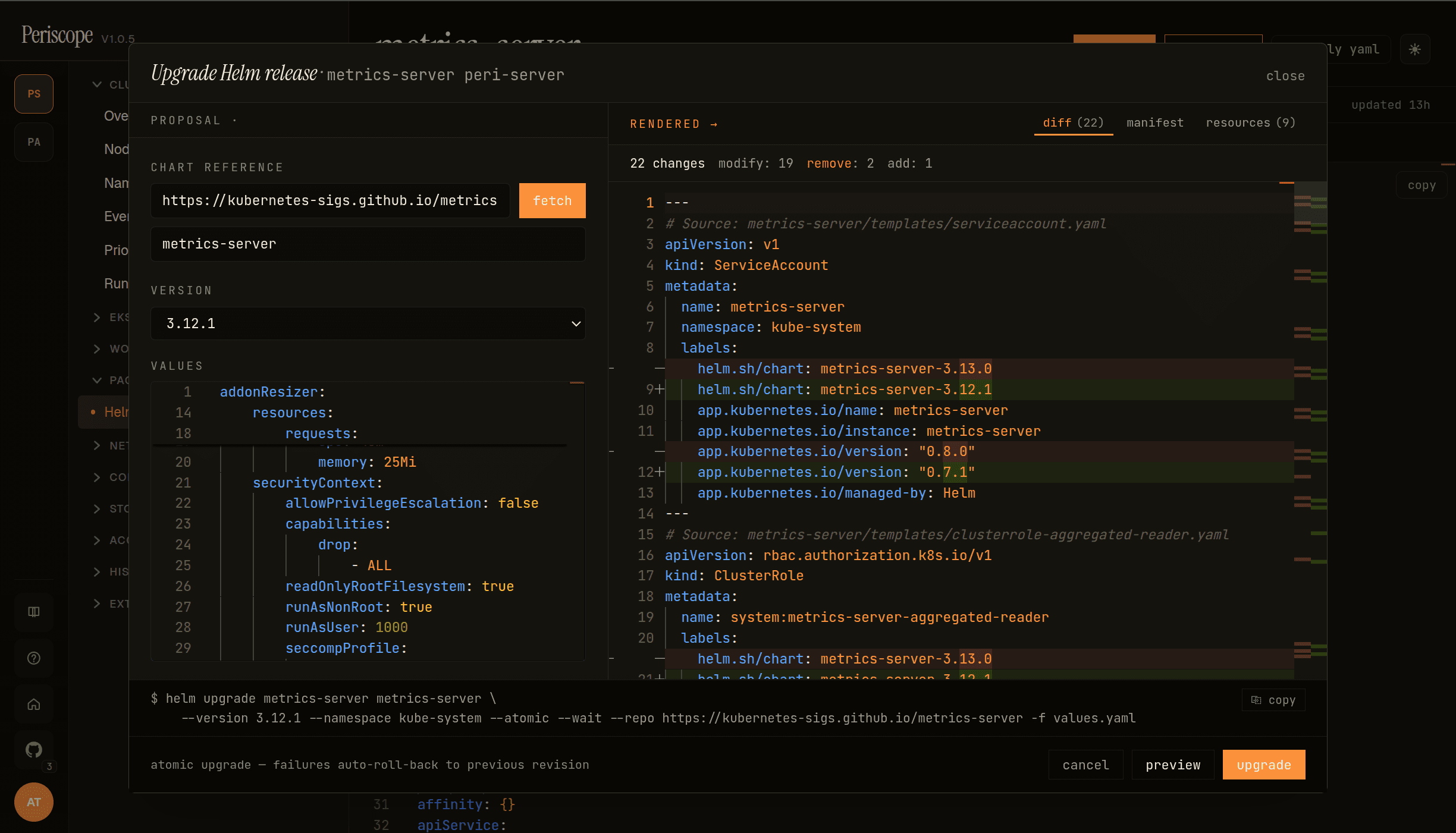Viewport: 1456px width, 833px height.
Task: Cancel the Helm upgrade
Action: click(x=1085, y=765)
